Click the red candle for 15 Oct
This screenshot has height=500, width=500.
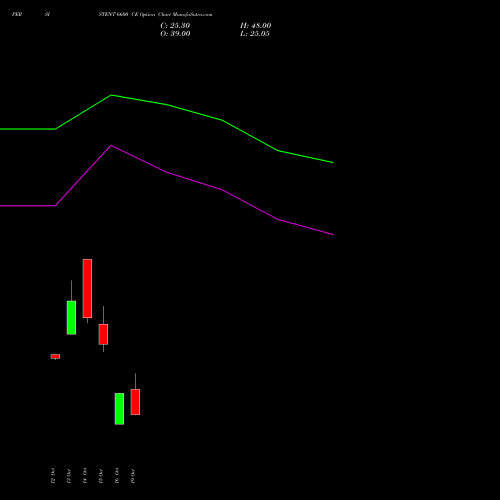tap(103, 334)
